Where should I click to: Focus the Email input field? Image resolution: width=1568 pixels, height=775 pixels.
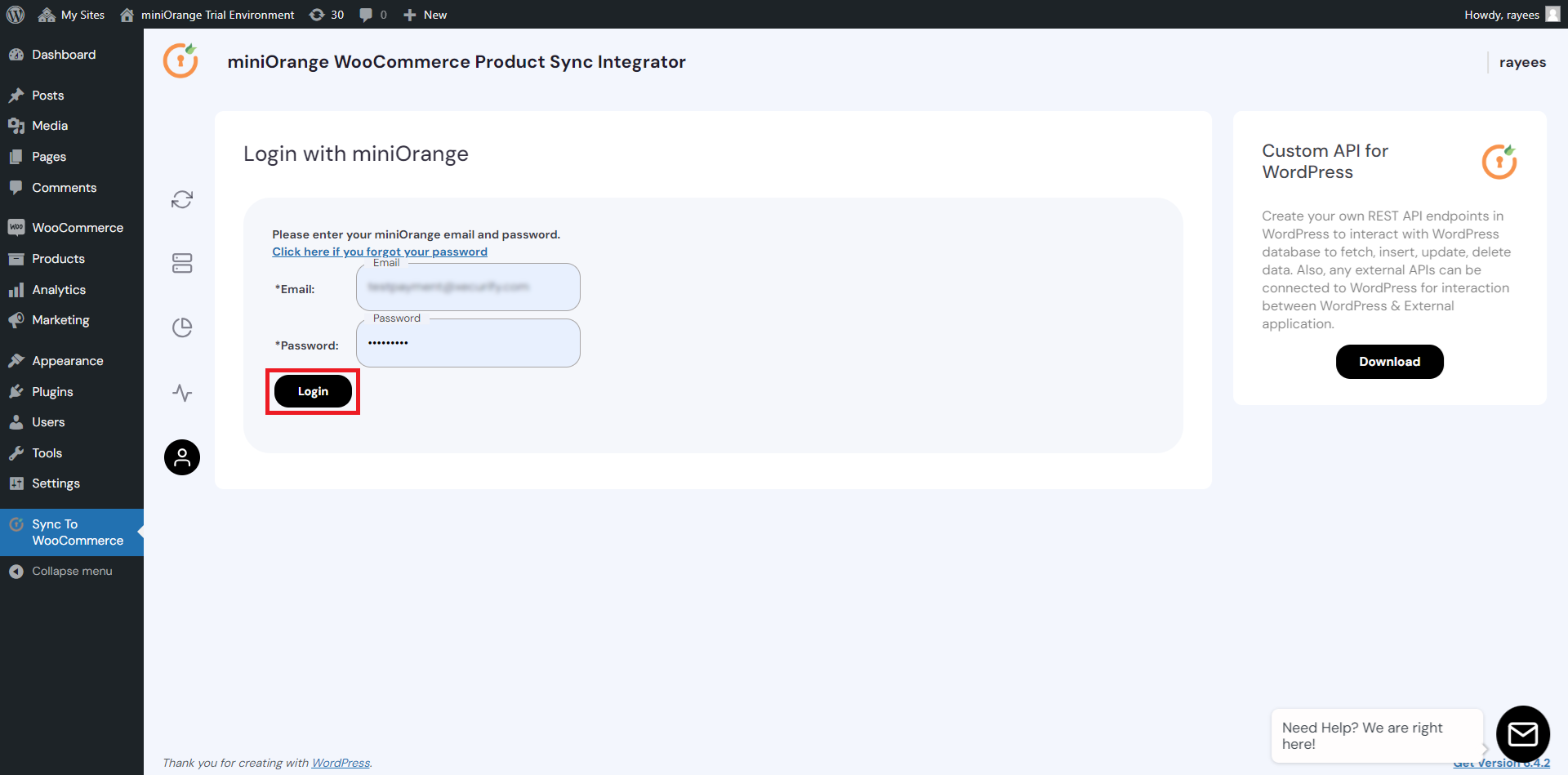click(468, 287)
